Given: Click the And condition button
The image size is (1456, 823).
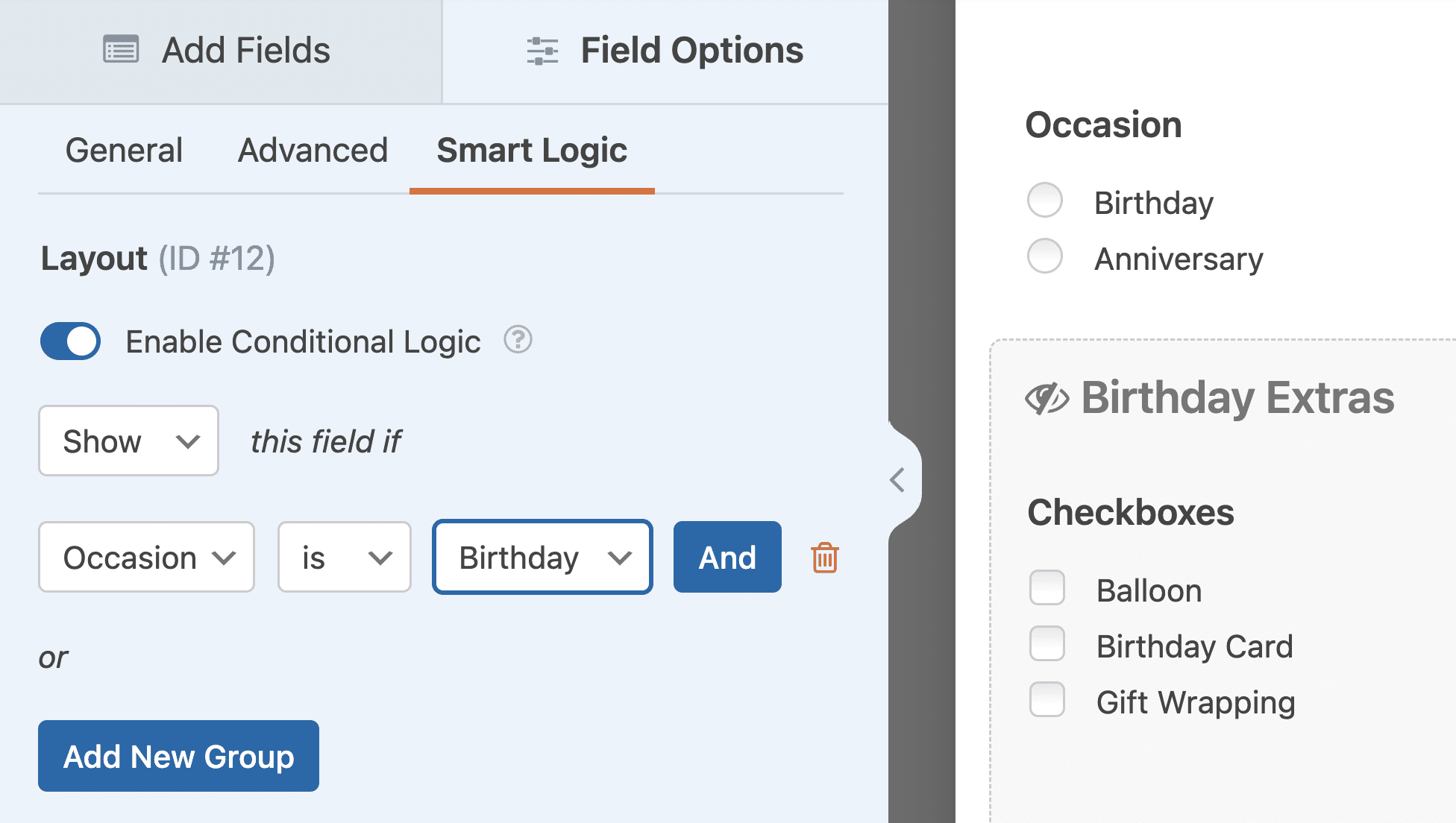Looking at the screenshot, I should pyautogui.click(x=727, y=557).
